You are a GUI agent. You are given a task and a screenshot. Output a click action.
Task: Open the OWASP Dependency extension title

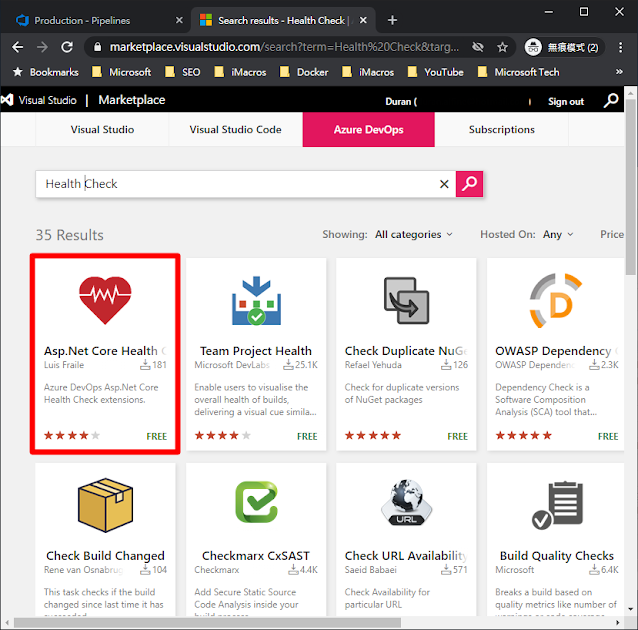pos(557,351)
